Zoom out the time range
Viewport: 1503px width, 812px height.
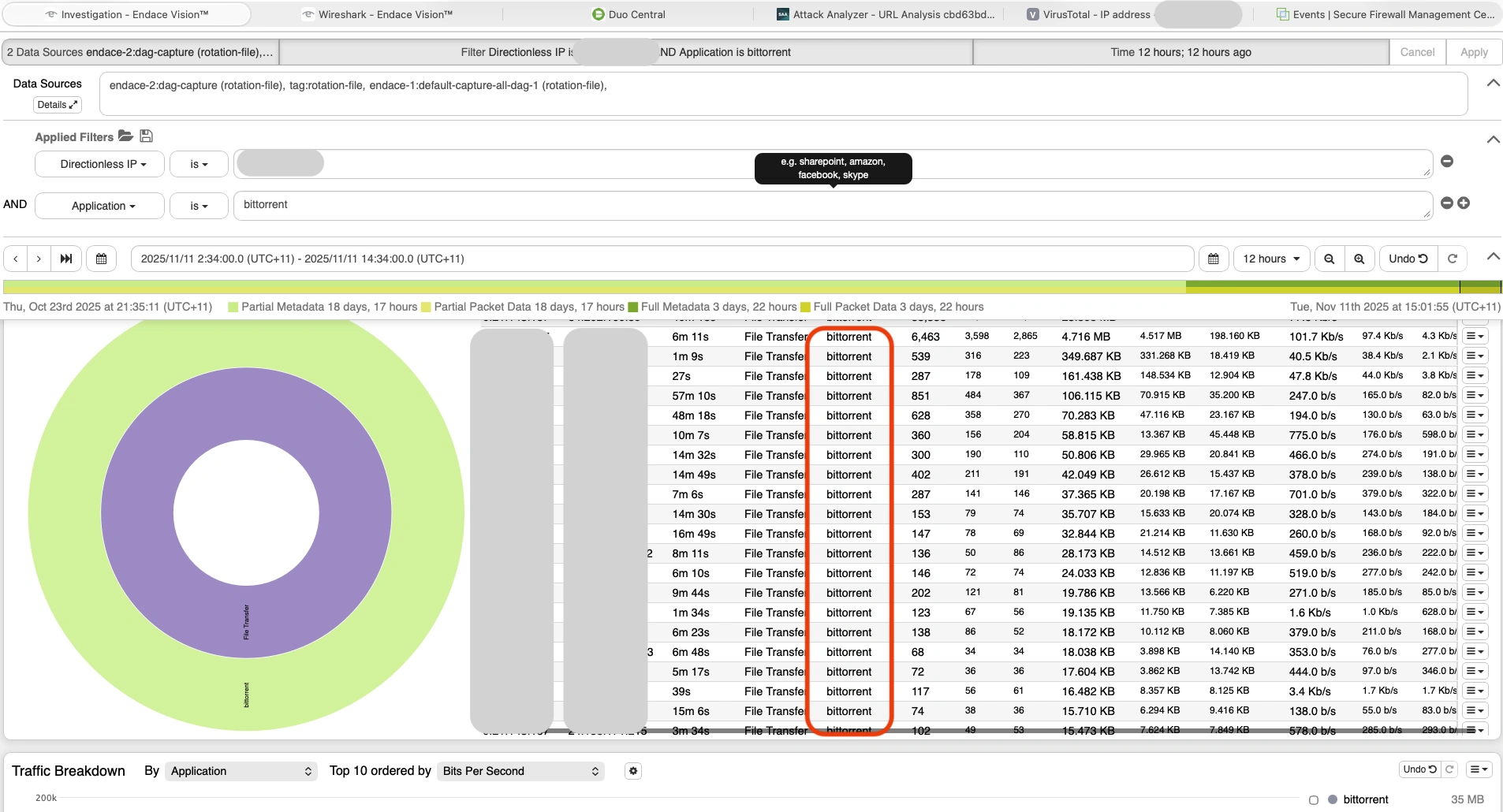(x=1329, y=259)
